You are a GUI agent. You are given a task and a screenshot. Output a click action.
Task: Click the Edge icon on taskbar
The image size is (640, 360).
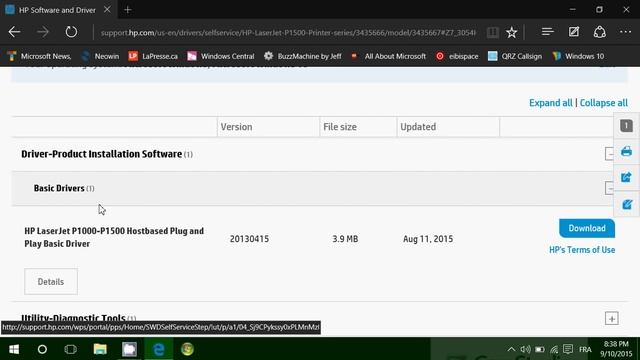(x=158, y=349)
